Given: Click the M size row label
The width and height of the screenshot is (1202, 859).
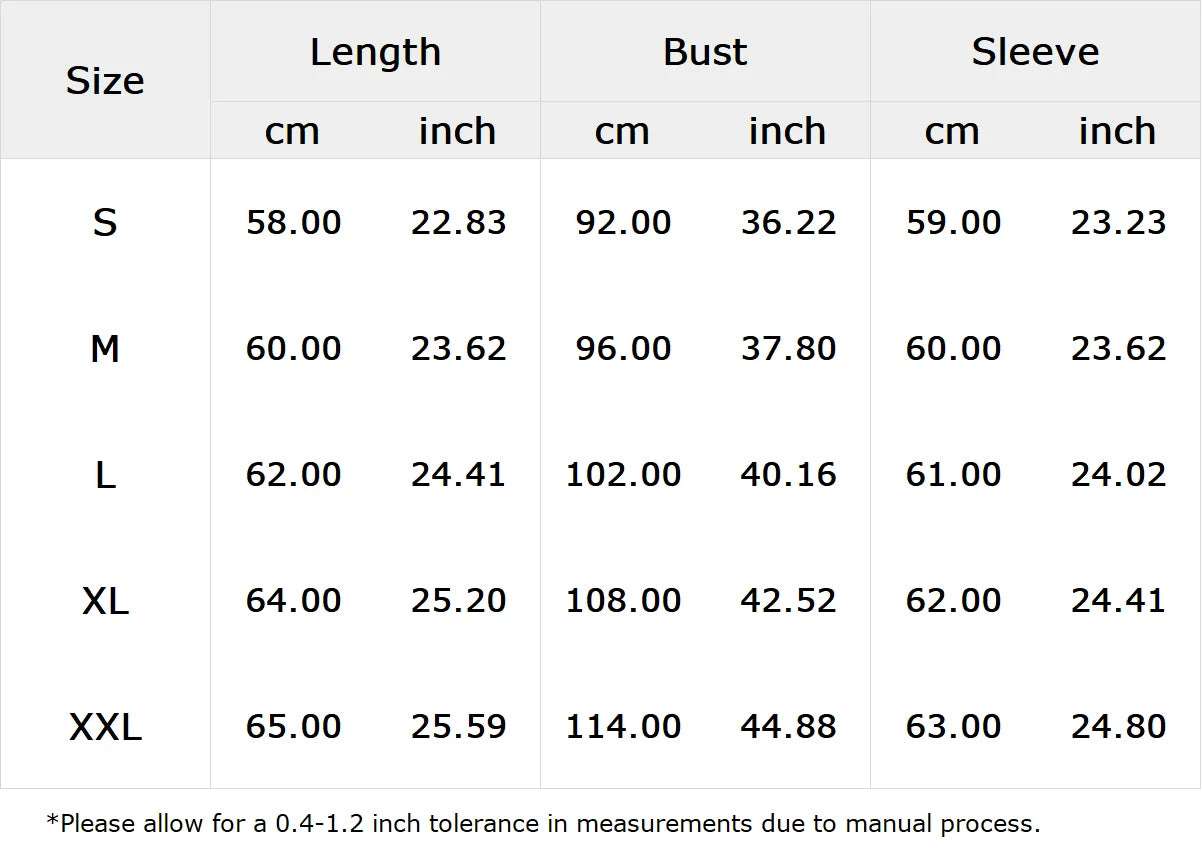Looking at the screenshot, I should click(x=105, y=348).
